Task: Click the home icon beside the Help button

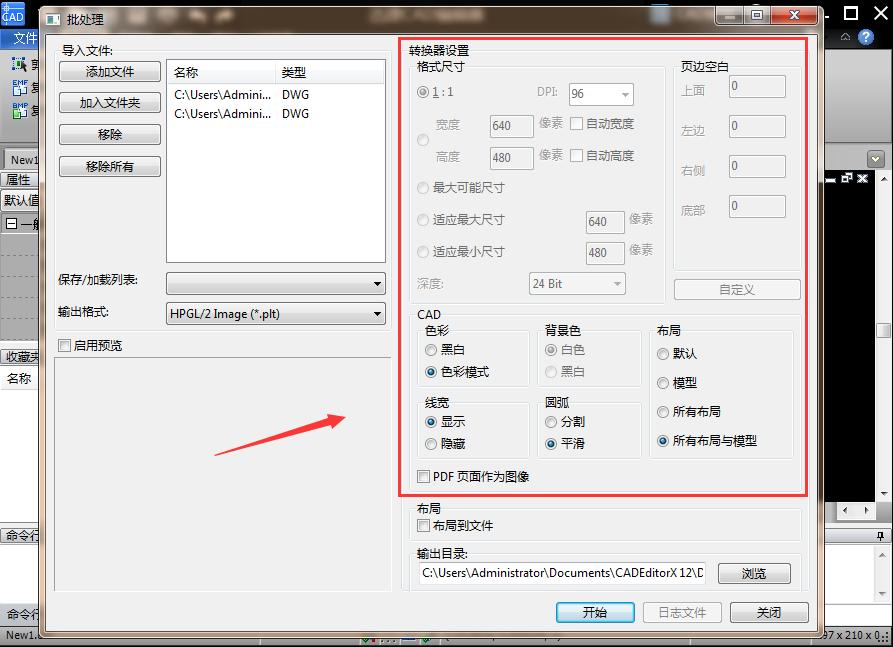Action: click(845, 36)
